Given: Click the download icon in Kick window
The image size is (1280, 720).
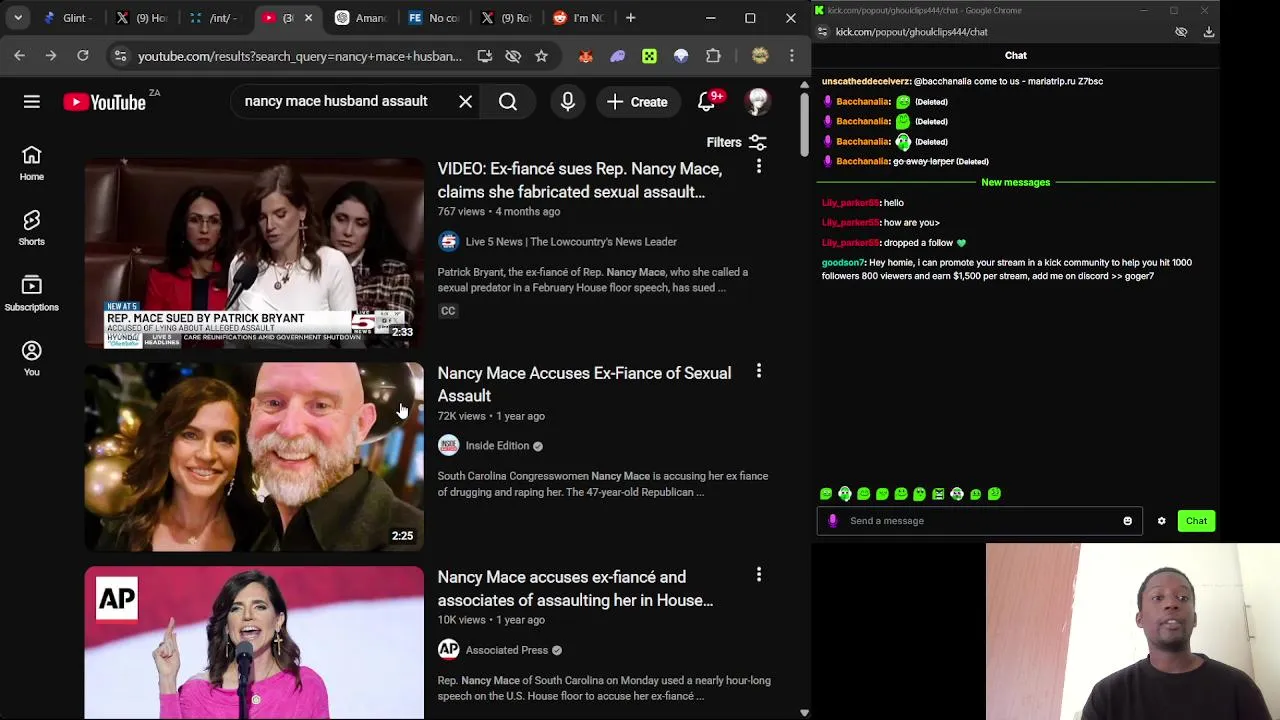Looking at the screenshot, I should pos(1208,32).
